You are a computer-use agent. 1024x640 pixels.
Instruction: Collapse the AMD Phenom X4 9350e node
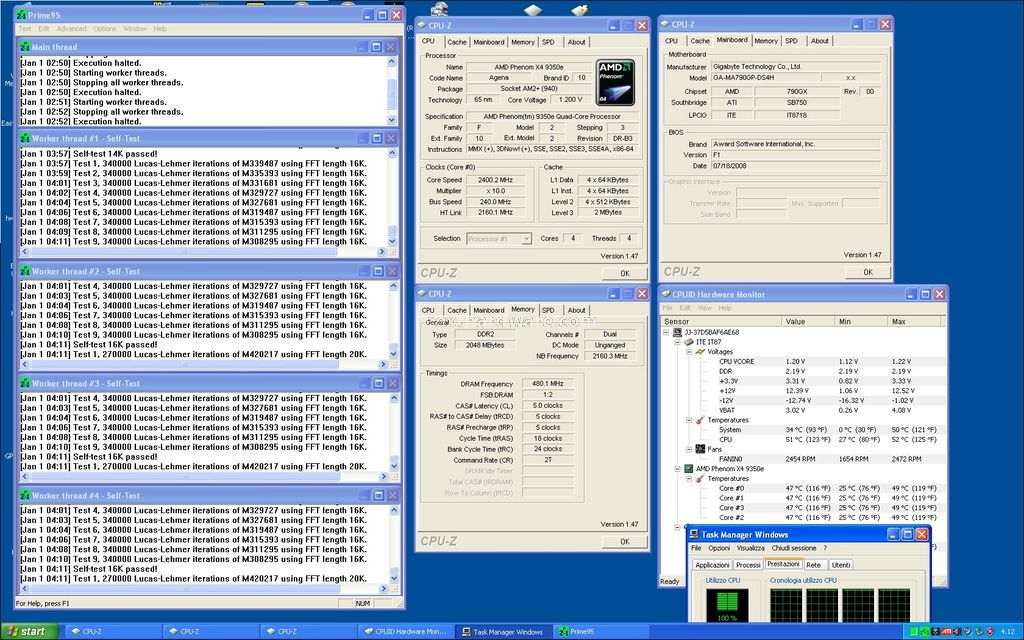click(677, 469)
